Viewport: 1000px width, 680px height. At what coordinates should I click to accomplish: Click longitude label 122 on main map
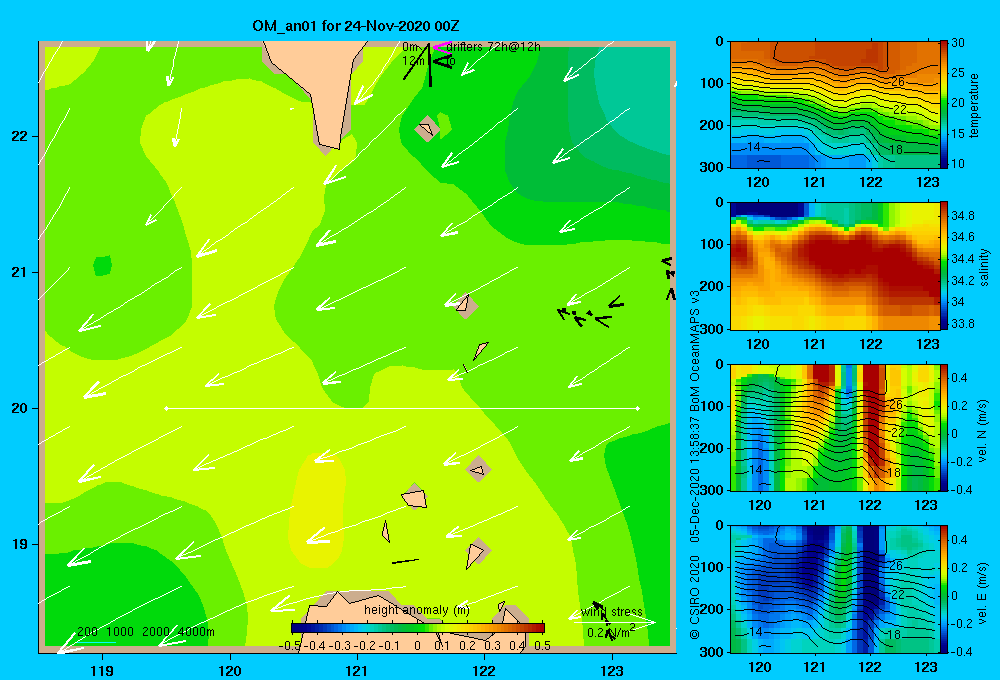coord(484,670)
